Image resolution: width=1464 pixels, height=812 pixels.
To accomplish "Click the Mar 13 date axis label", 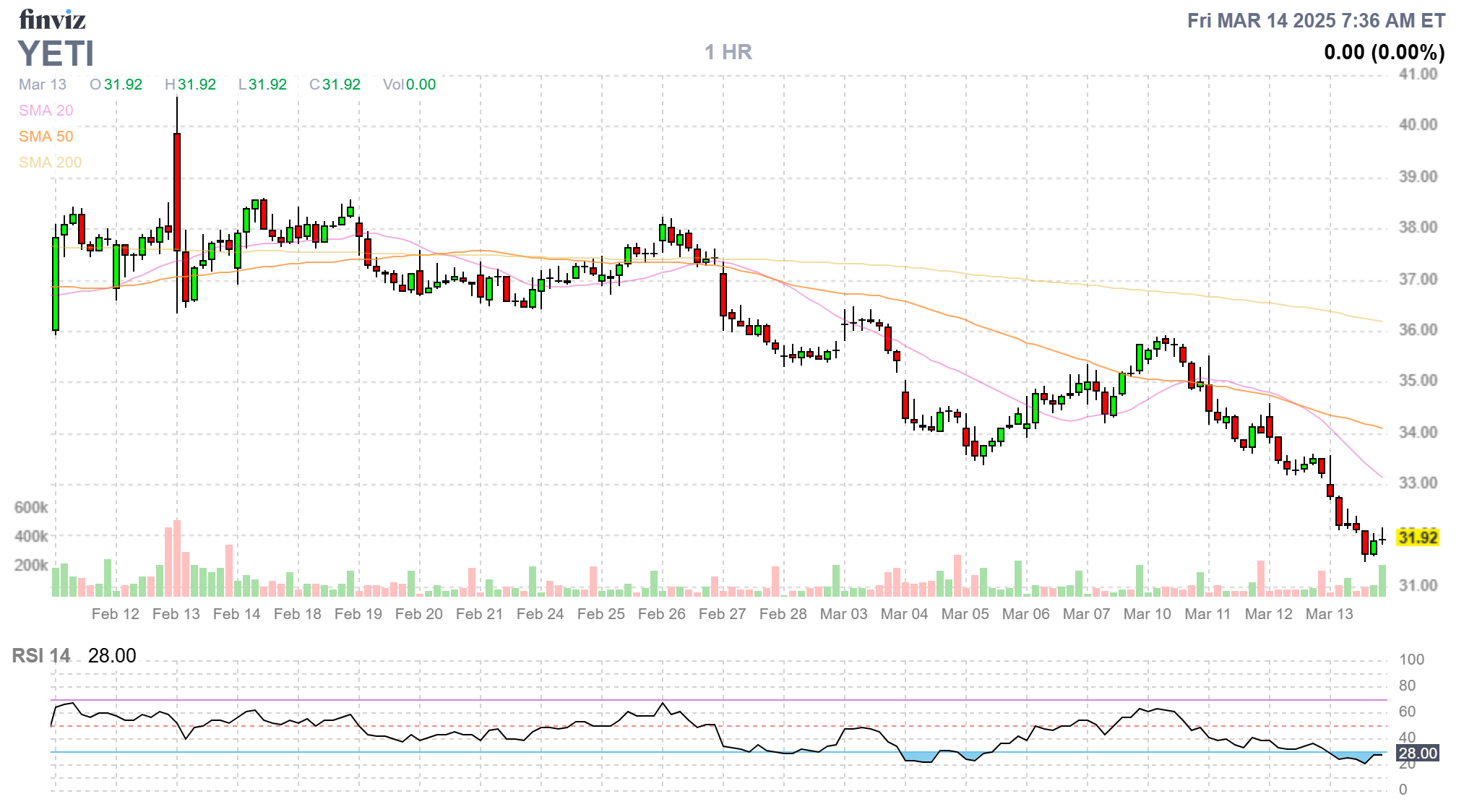I will pyautogui.click(x=1329, y=614).
